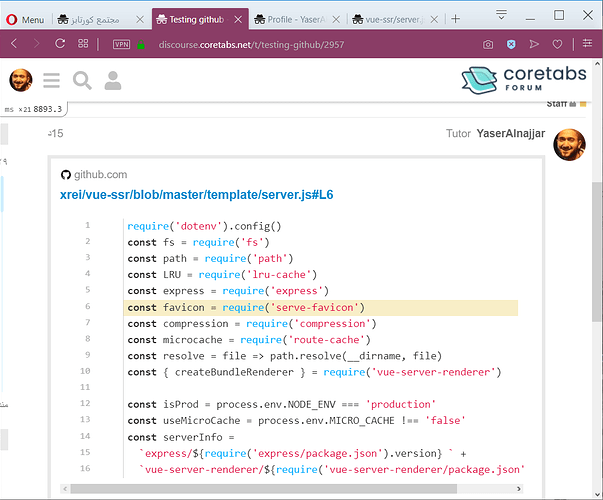This screenshot has width=603, height=500.
Task: Open the vue-ssr/server.js tab
Action: point(395,19)
